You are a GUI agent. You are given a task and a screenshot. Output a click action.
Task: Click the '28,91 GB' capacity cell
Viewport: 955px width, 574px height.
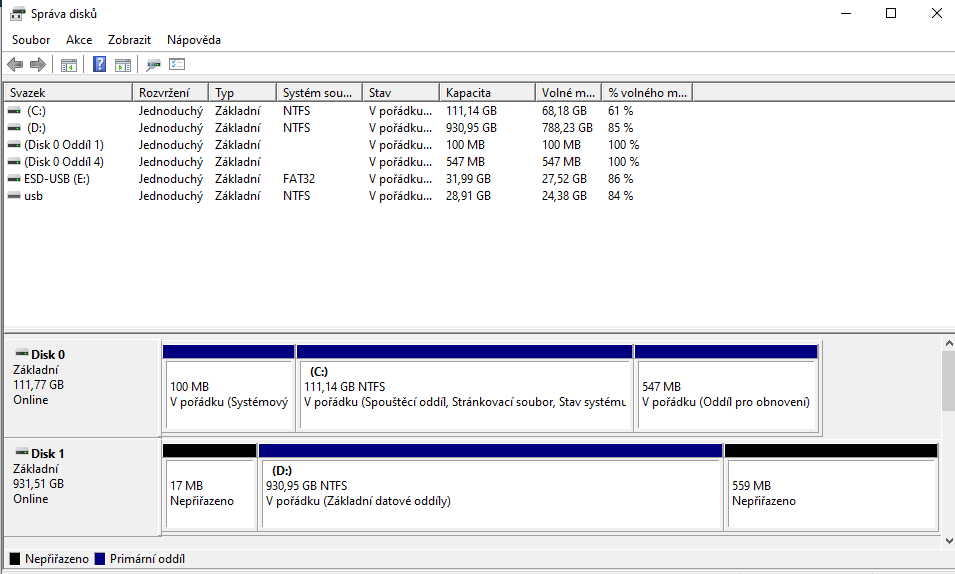[x=468, y=196]
